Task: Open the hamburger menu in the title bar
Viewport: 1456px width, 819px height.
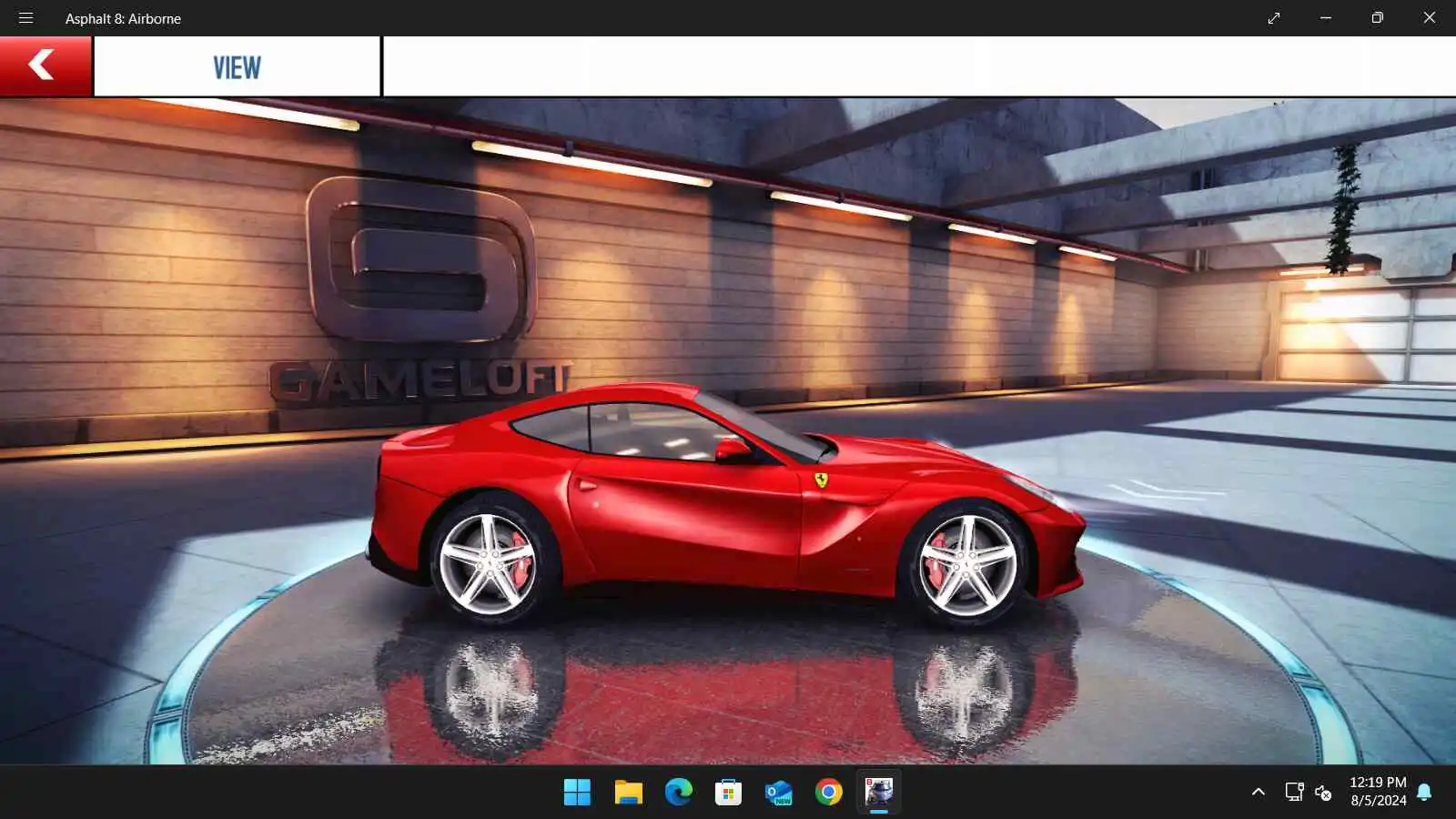Action: 25,18
